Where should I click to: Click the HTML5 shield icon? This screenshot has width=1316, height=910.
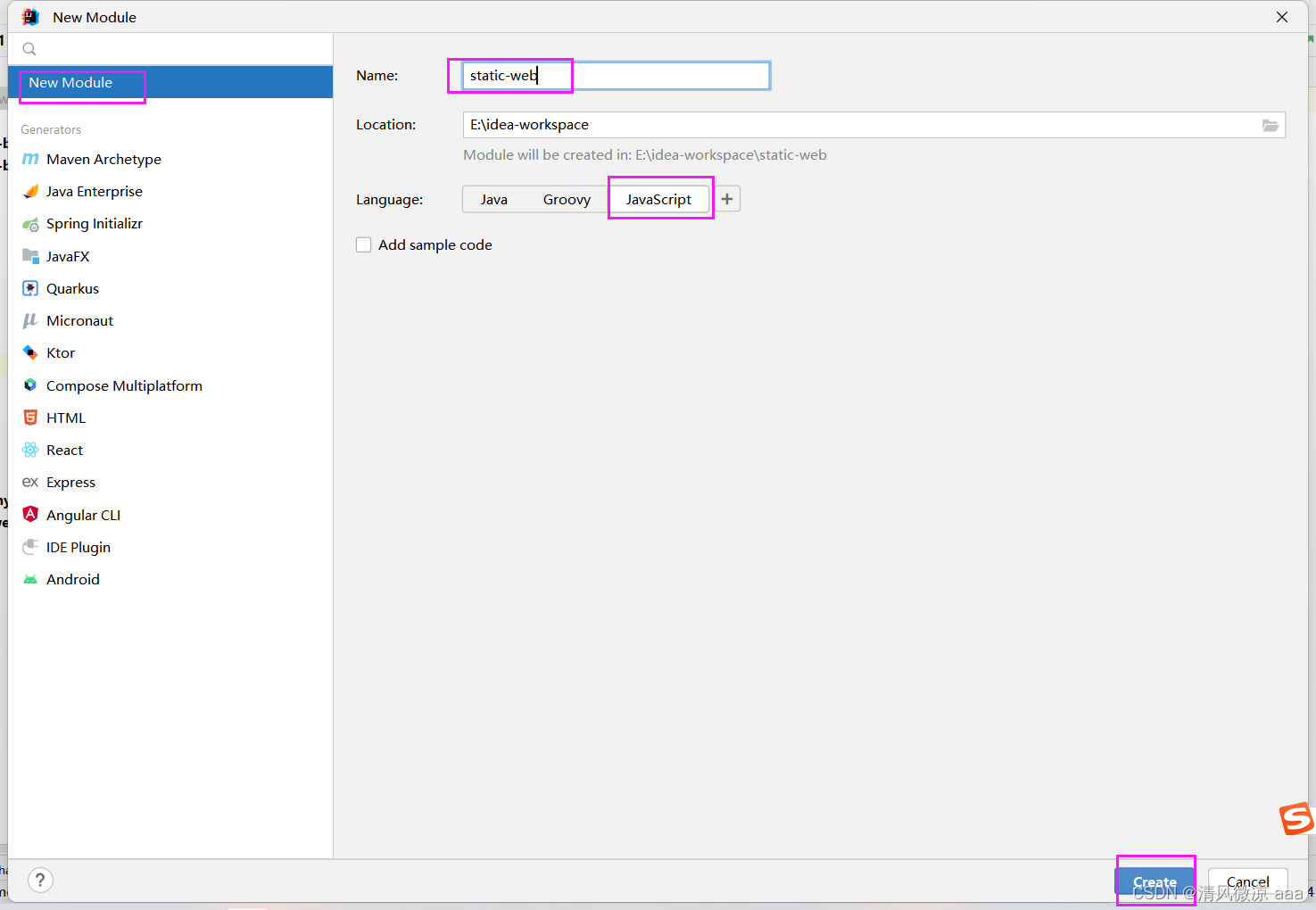[x=30, y=418]
